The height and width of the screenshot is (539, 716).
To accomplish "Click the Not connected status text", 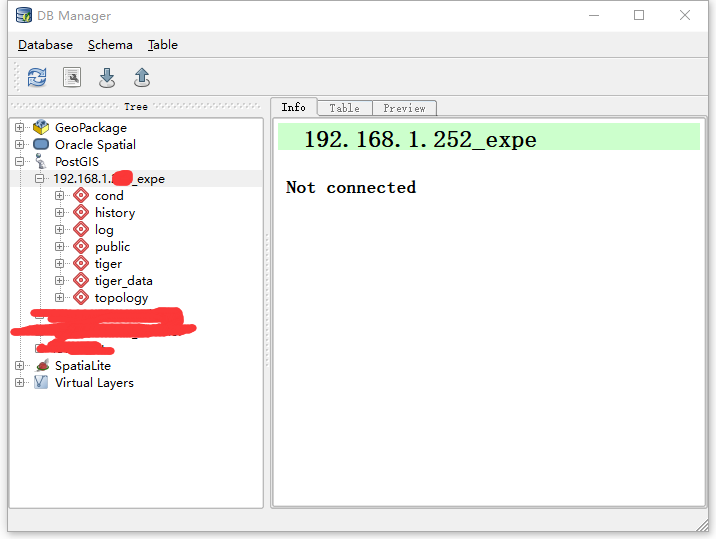I will point(351,187).
